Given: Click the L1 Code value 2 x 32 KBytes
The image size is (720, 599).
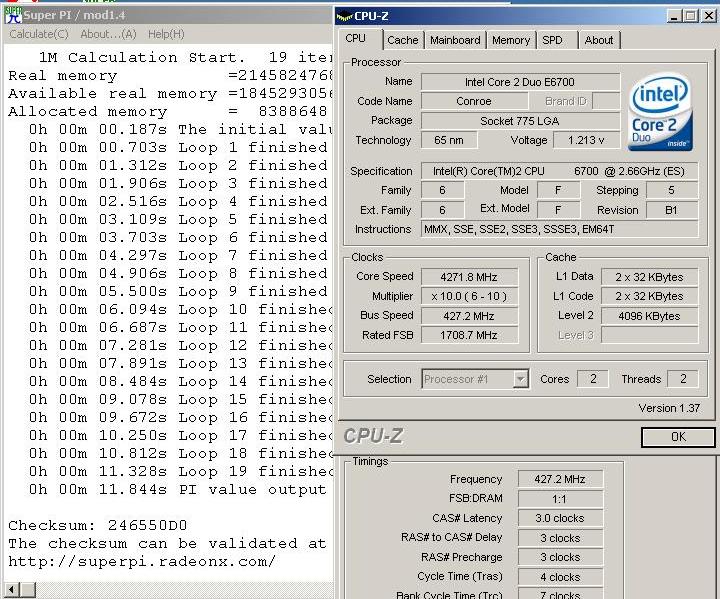Looking at the screenshot, I should click(x=649, y=296).
